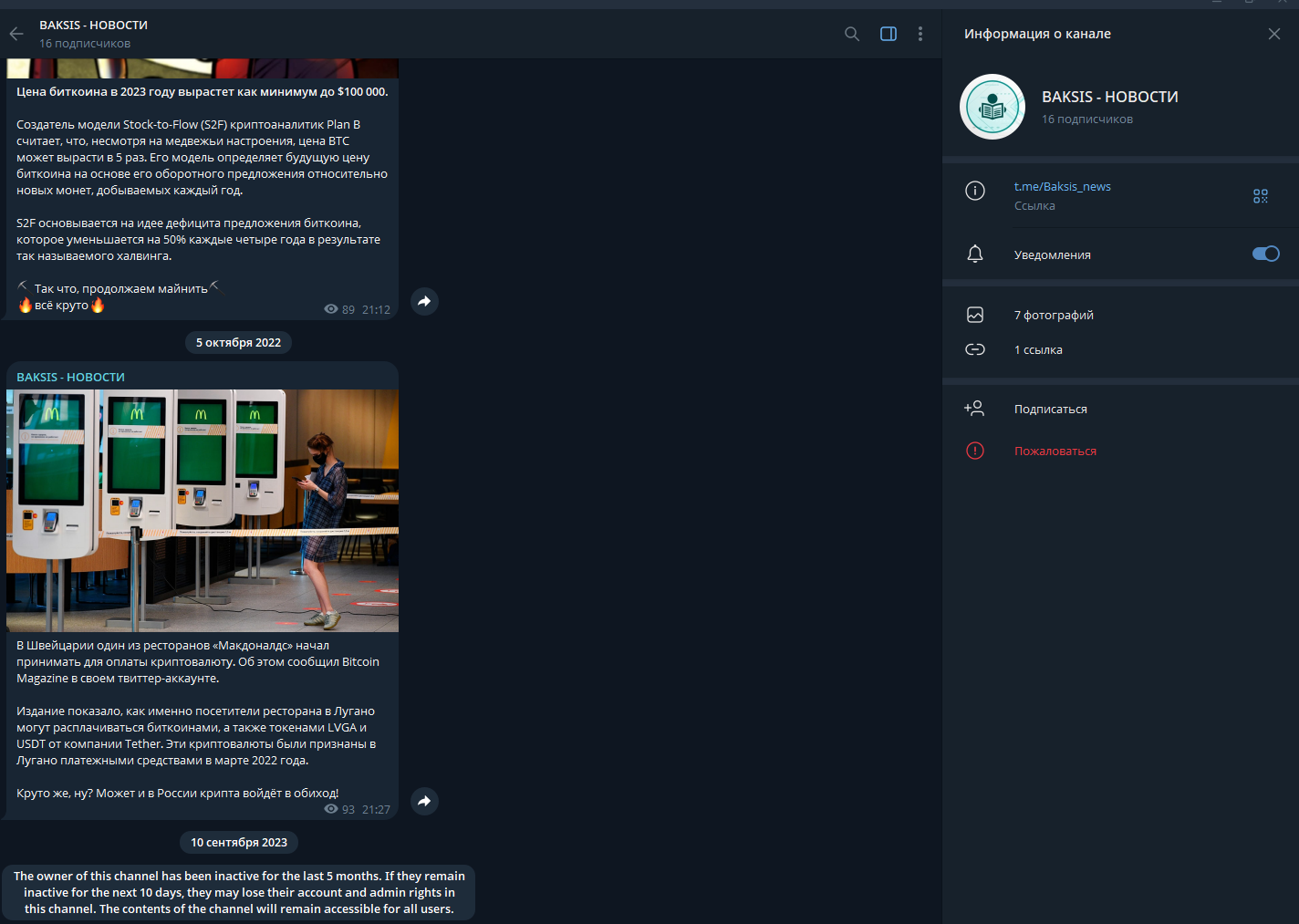Forward the McDonald's post via share arrow
The width and height of the screenshot is (1299, 924).
click(x=424, y=801)
